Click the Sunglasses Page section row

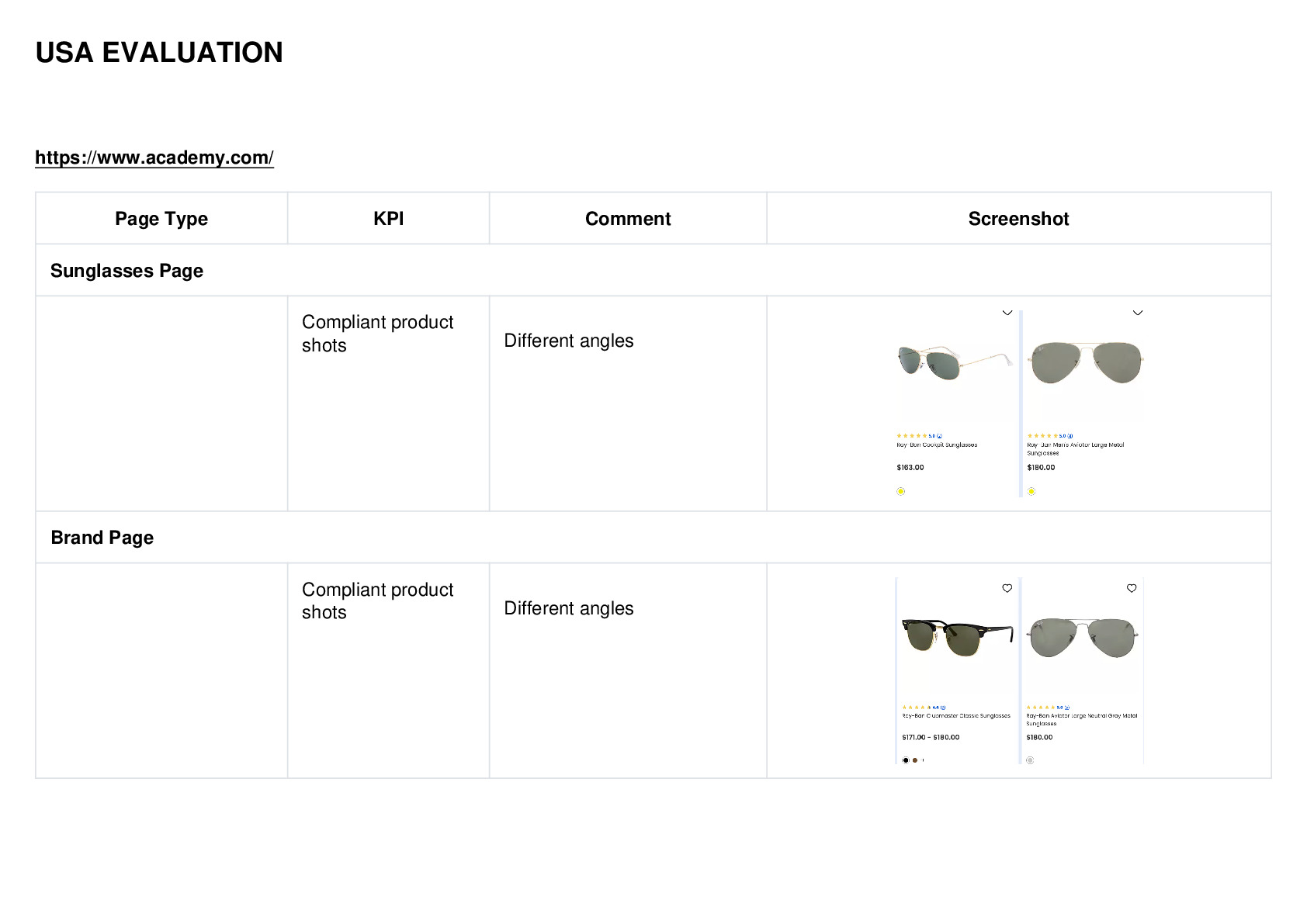pos(653,271)
